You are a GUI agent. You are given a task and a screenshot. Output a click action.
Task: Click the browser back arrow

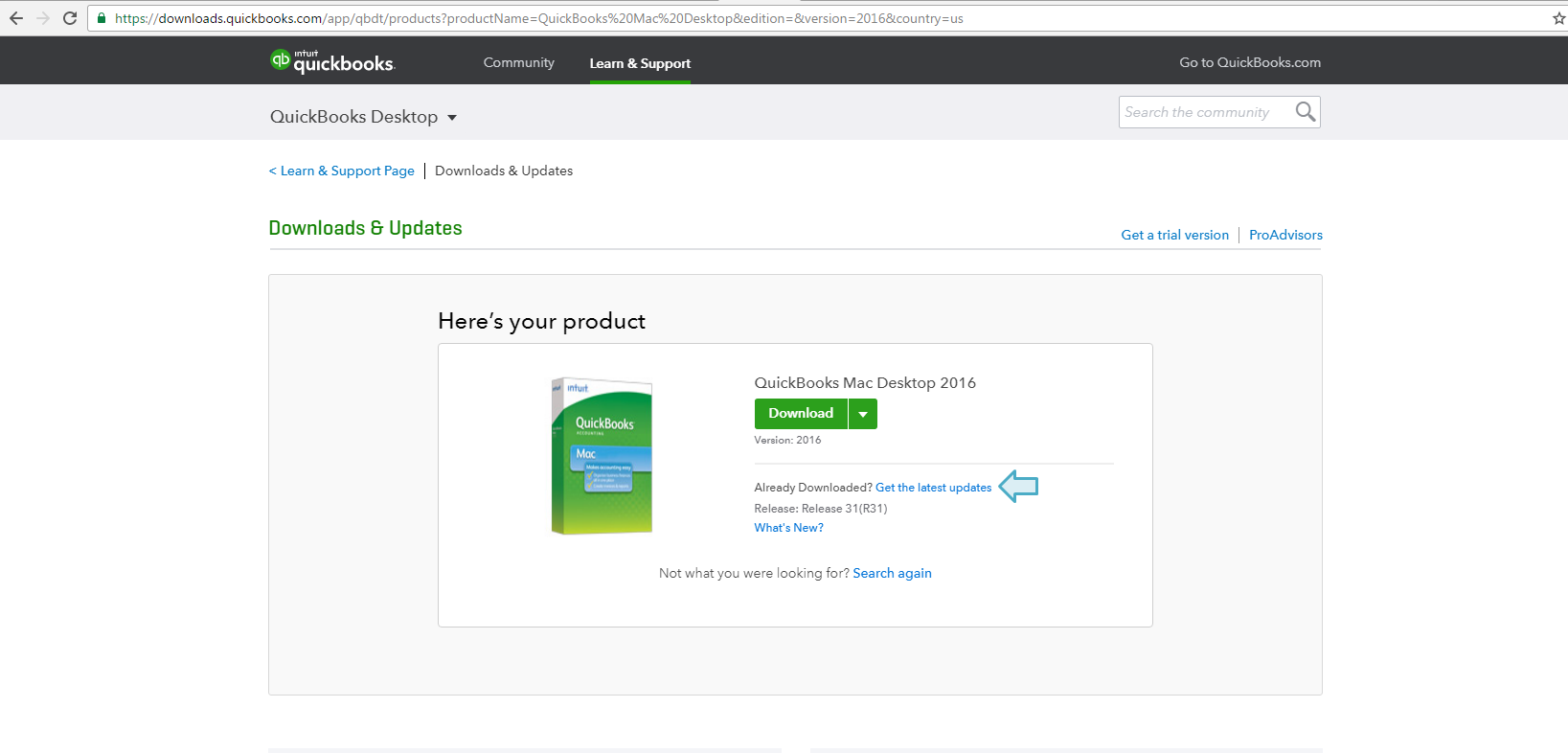pyautogui.click(x=16, y=18)
